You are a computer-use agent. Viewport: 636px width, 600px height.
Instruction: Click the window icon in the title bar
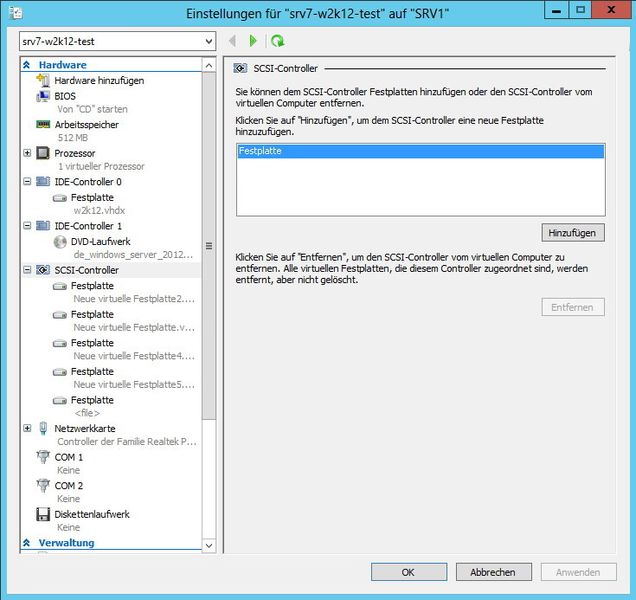tap(15, 13)
